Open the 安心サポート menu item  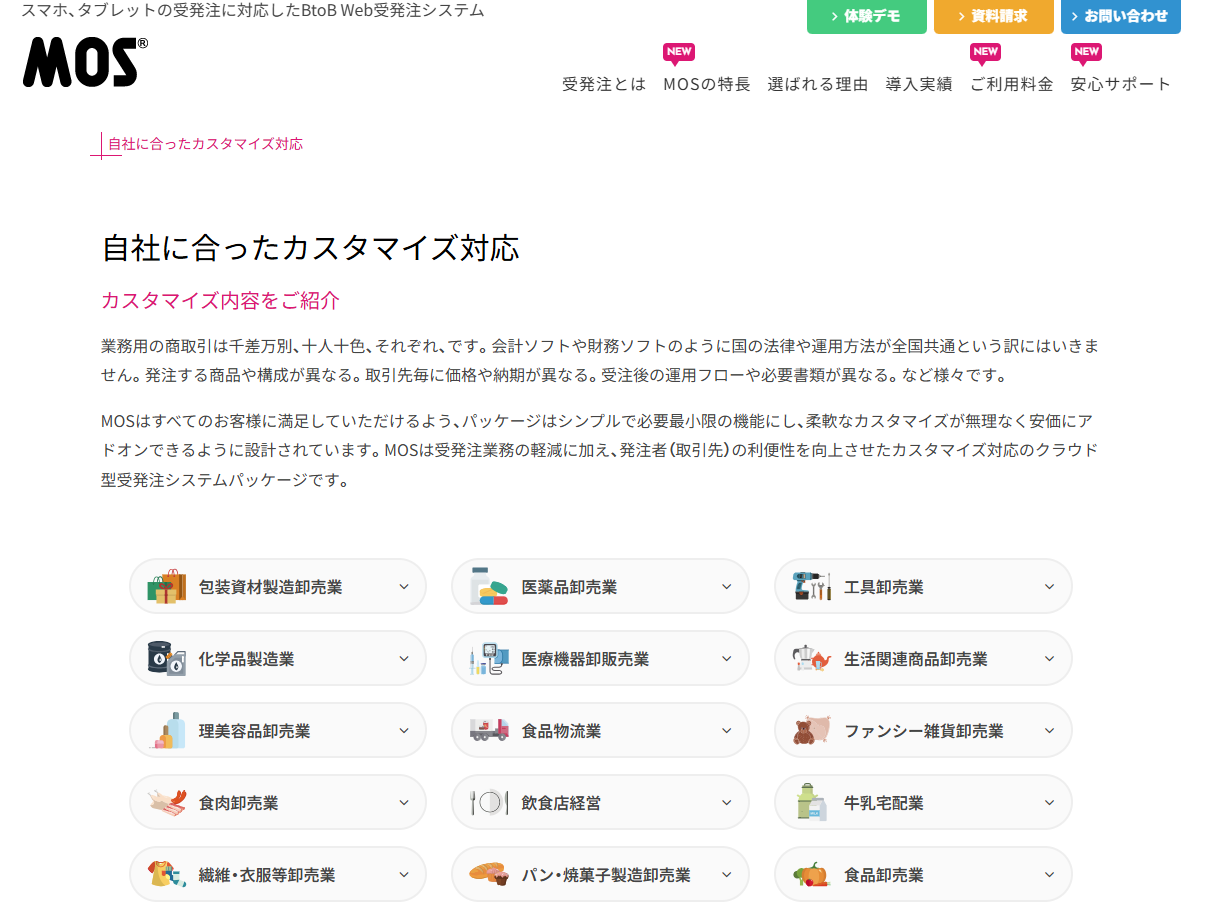click(1121, 84)
